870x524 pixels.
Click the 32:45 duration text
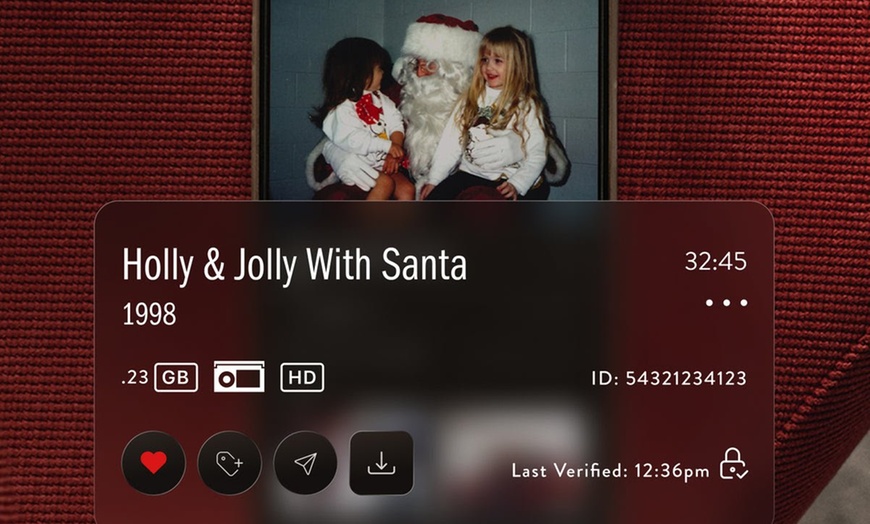[x=716, y=261]
